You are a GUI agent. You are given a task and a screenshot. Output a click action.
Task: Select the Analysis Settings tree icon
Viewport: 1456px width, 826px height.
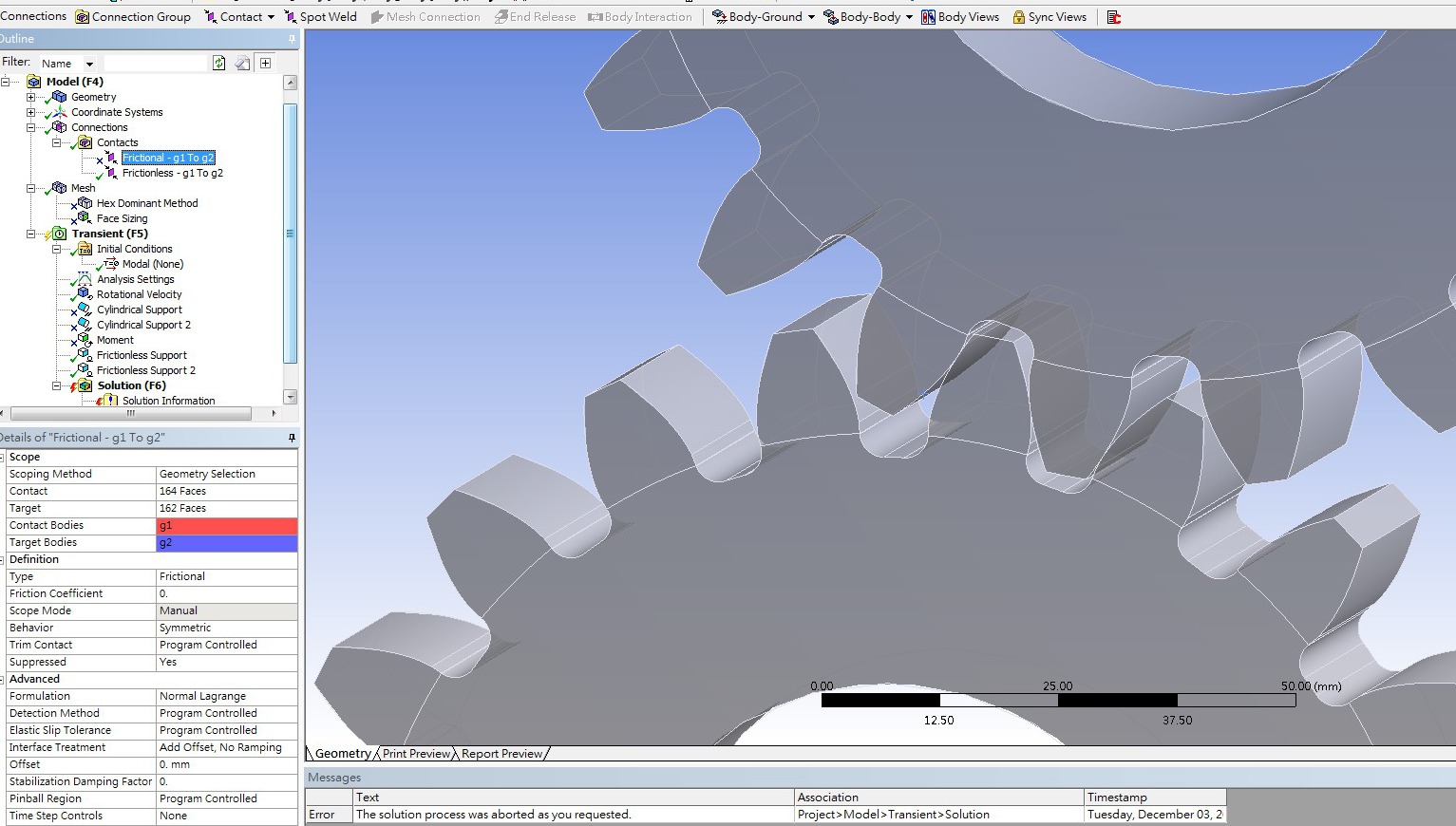coord(85,279)
